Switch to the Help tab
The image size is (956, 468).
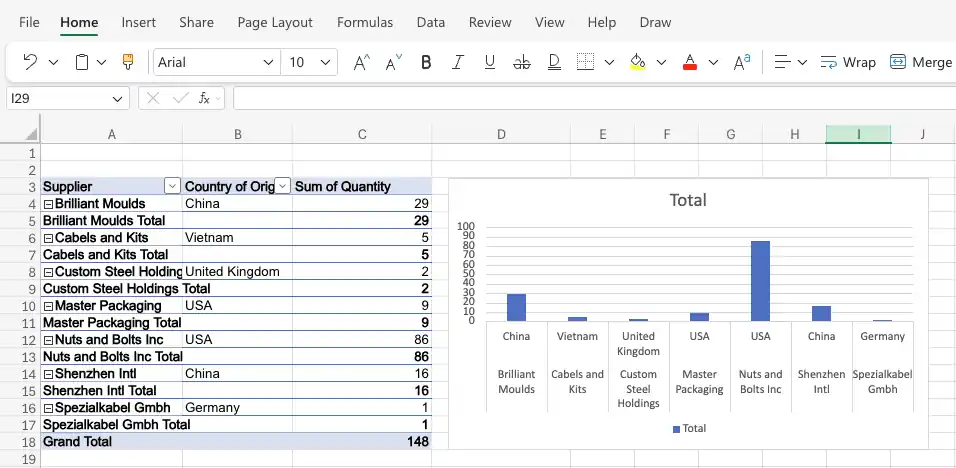602,23
